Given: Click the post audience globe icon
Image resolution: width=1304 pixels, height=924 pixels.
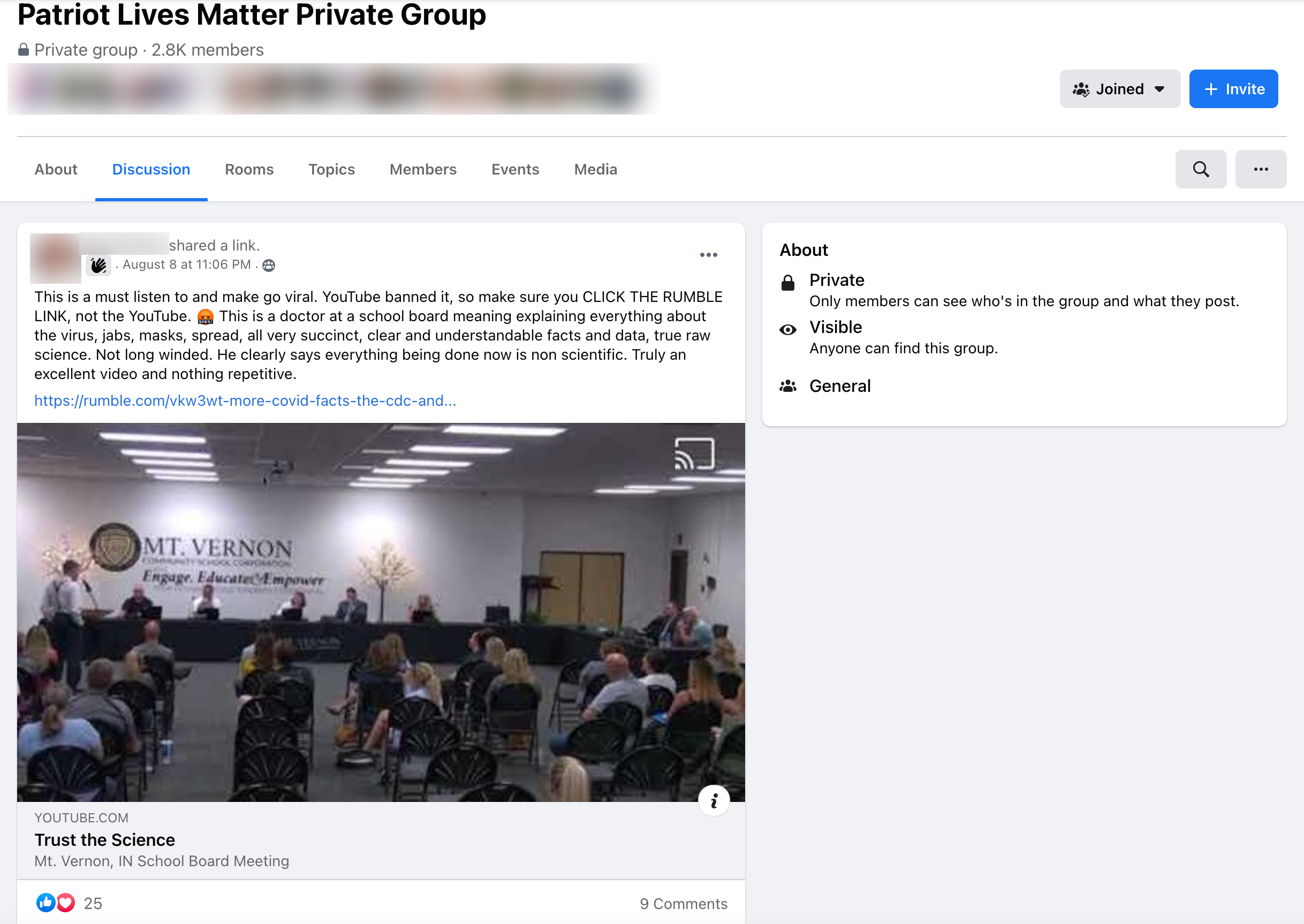Looking at the screenshot, I should coord(269,266).
